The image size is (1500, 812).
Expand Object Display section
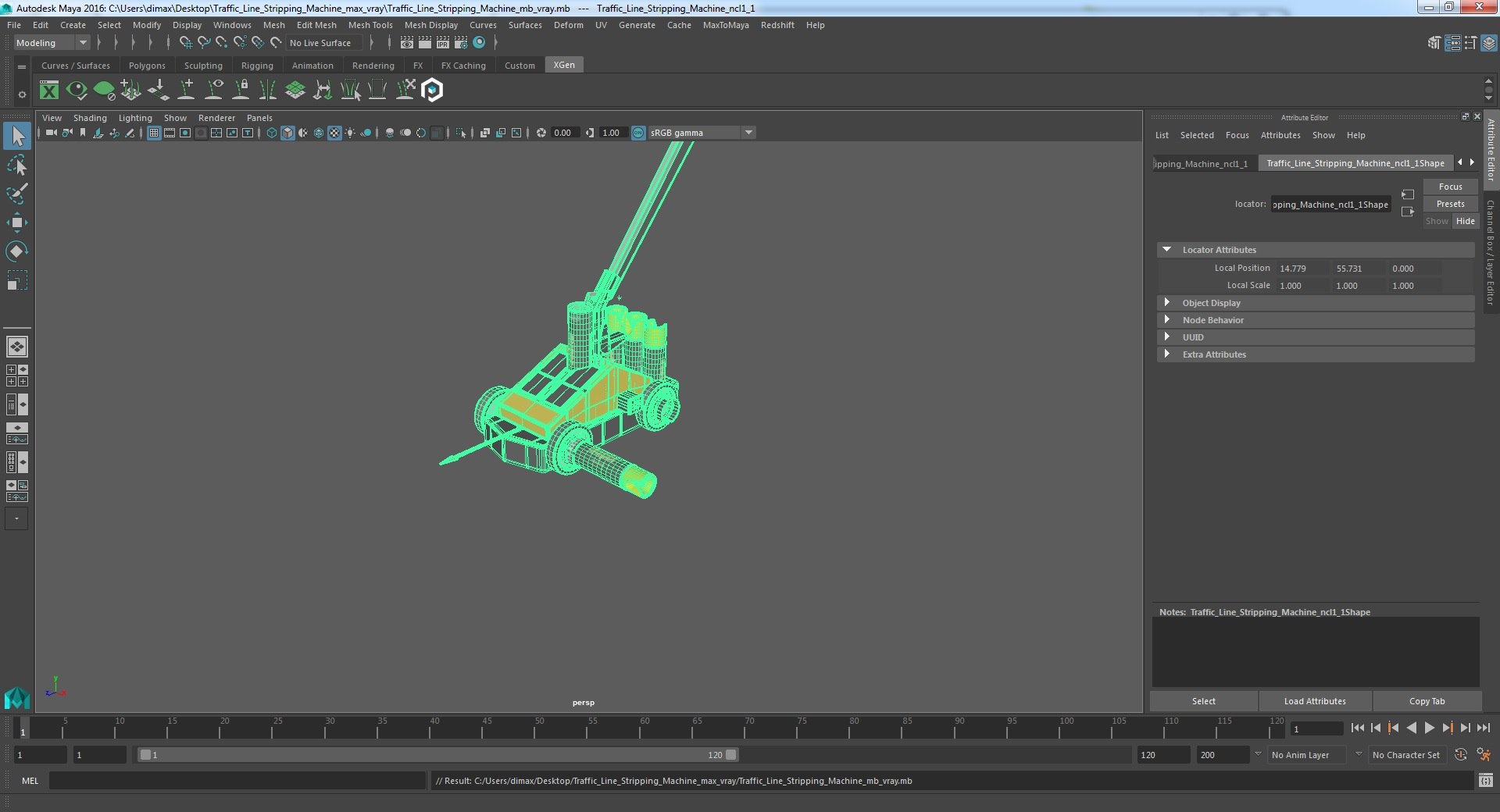pyautogui.click(x=1166, y=303)
